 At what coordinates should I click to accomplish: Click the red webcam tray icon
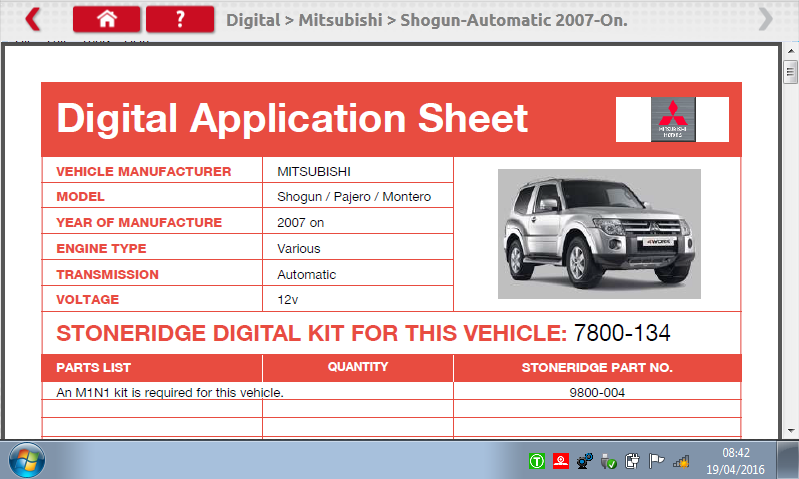click(x=561, y=461)
